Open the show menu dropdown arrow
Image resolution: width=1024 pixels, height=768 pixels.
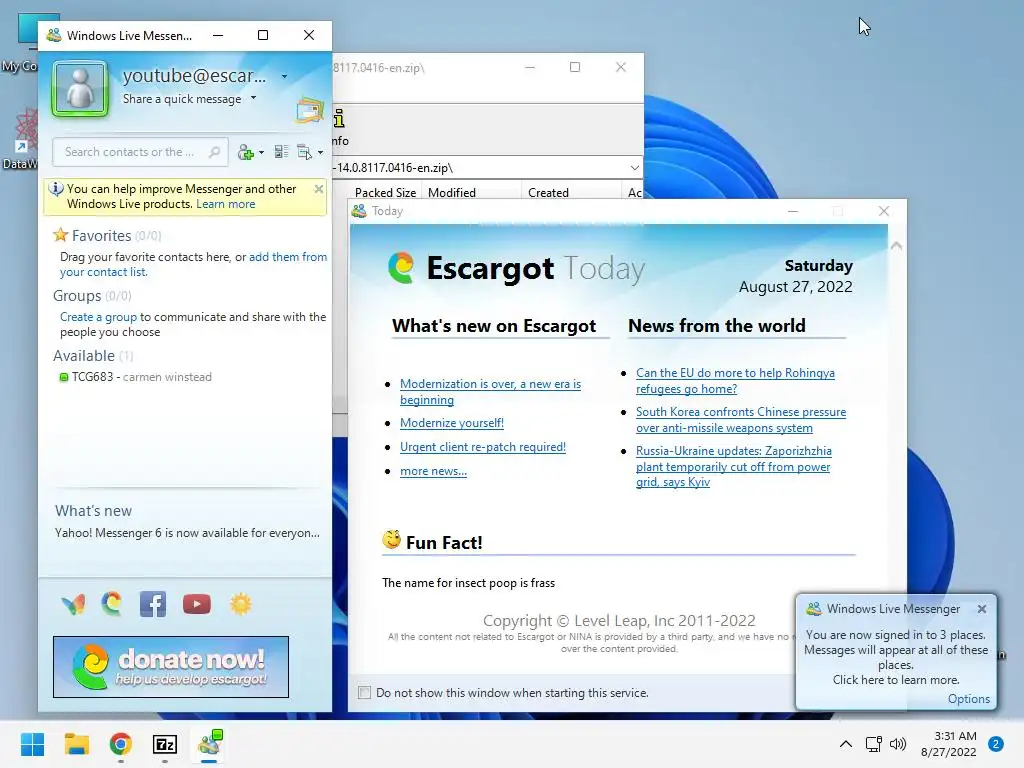320,152
